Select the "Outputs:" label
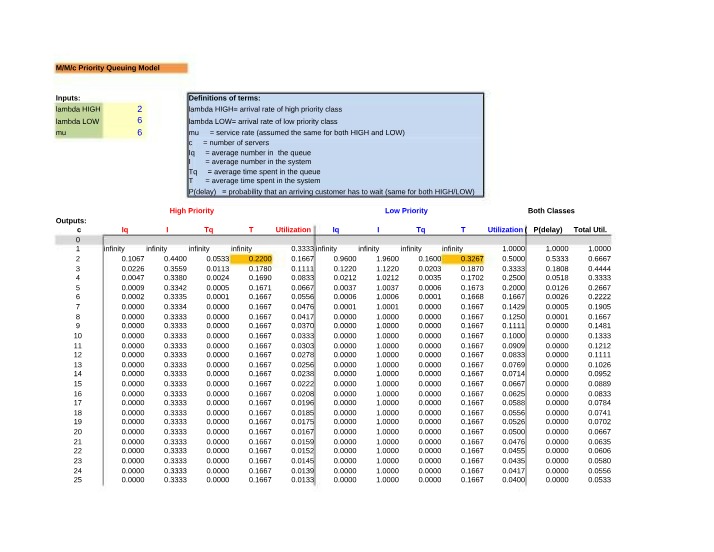714x552 pixels. pyautogui.click(x=71, y=221)
